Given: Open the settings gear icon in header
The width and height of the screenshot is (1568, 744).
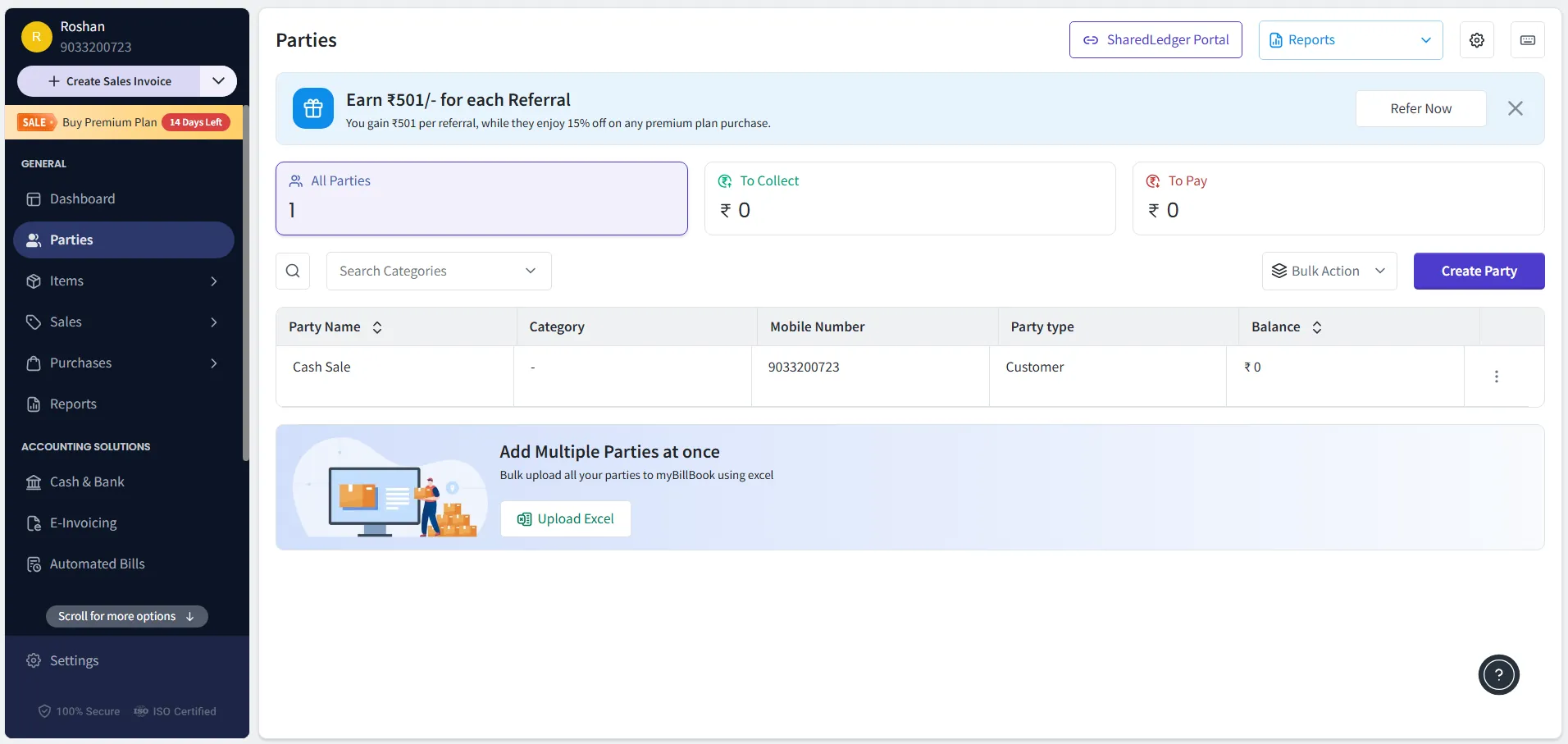Looking at the screenshot, I should click(x=1476, y=40).
